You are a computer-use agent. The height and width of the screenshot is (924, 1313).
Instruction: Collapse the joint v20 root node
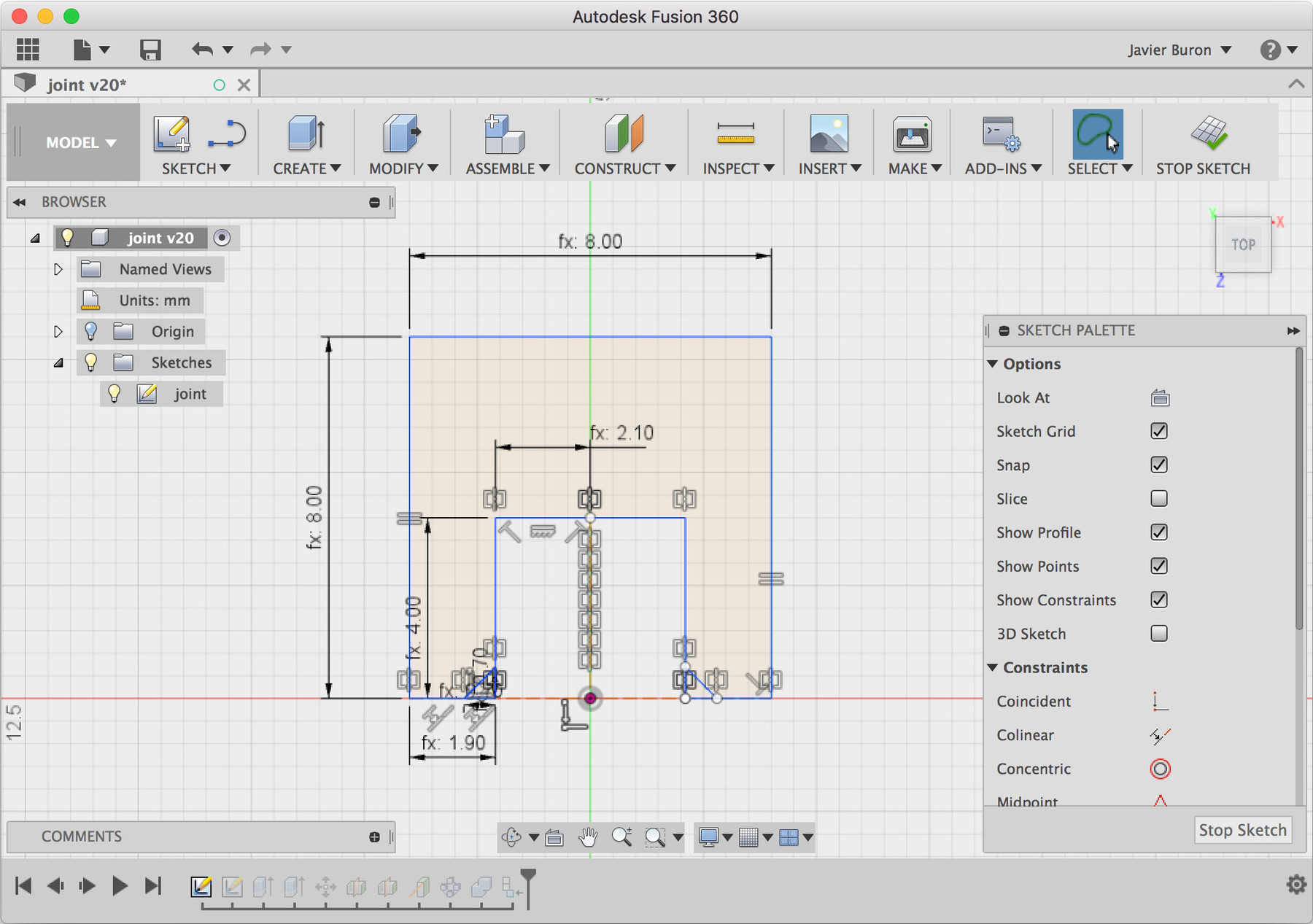[34, 238]
